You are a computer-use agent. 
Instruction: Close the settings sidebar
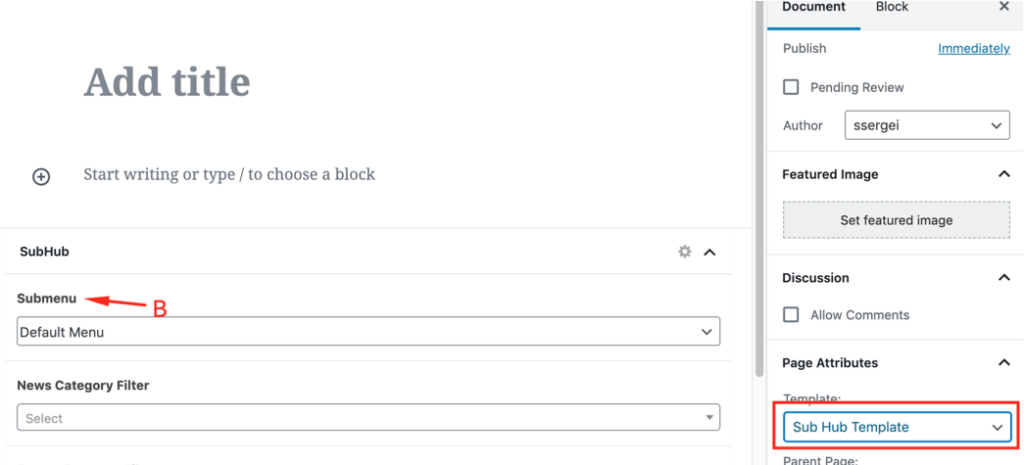point(1004,7)
